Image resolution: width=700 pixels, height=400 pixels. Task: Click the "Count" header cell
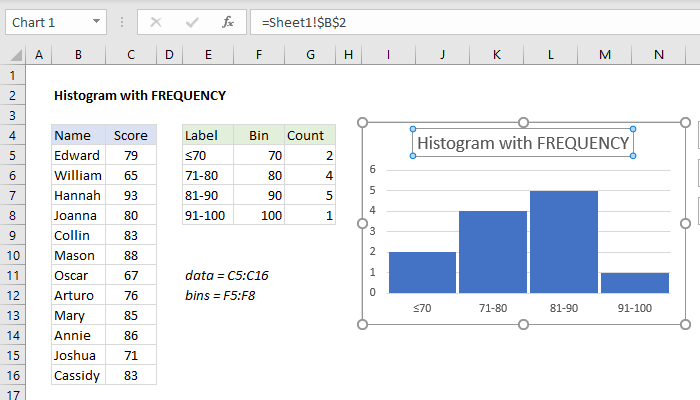[x=310, y=135]
